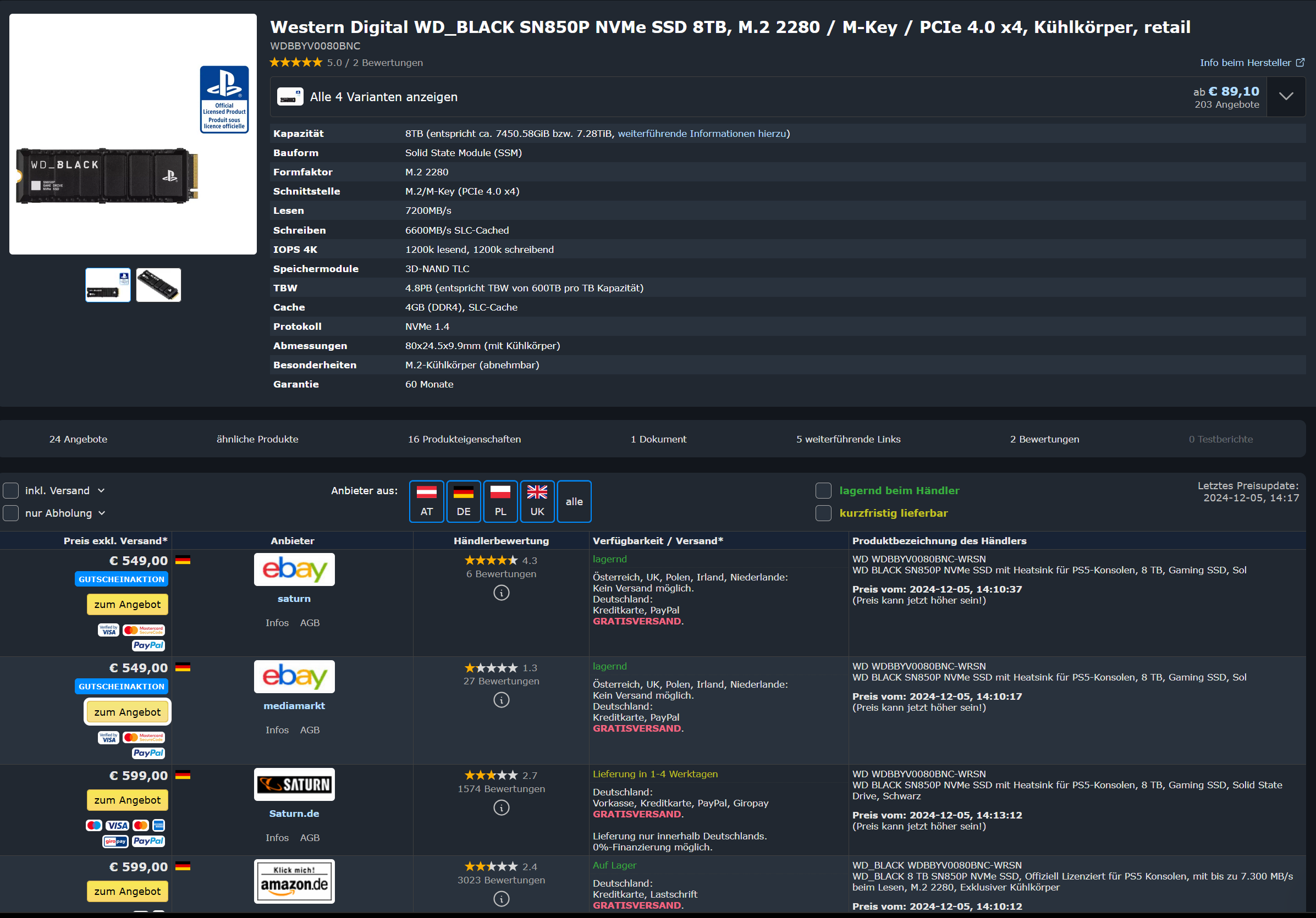Open the inkl. Versand dropdown arrow
The image size is (1316, 918).
point(101,490)
